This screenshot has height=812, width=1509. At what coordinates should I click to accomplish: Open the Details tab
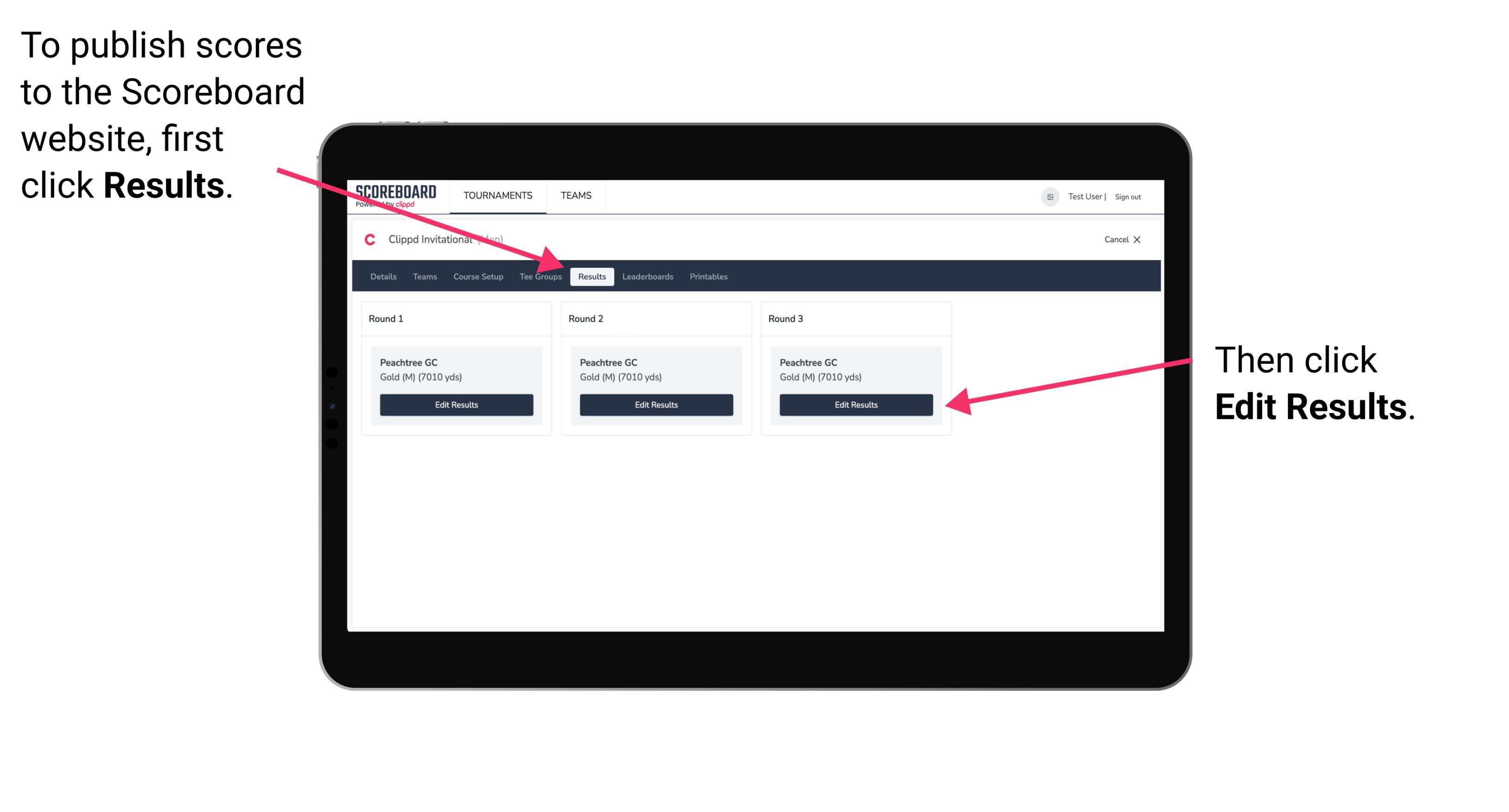[x=382, y=276]
